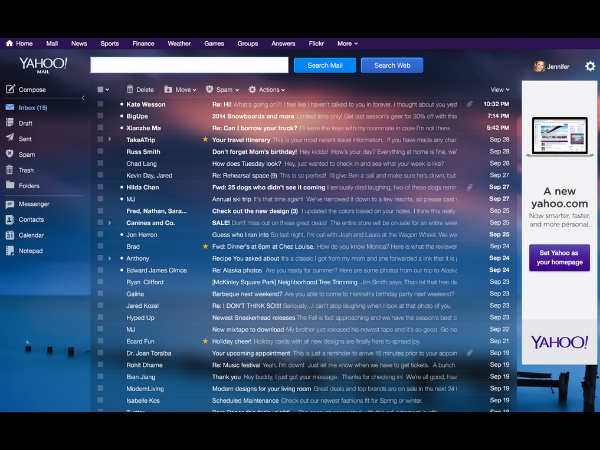Click the laptop image in the ad
Image resolution: width=600 pixels, height=450 pixels.
point(560,137)
